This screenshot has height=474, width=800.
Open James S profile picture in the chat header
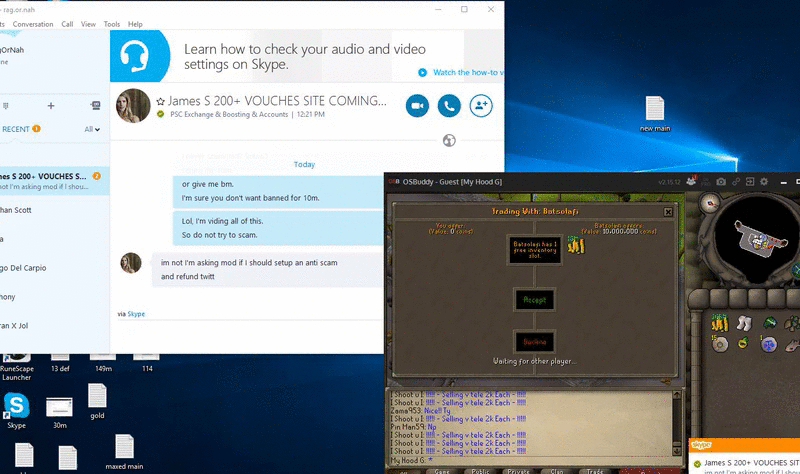[133, 106]
